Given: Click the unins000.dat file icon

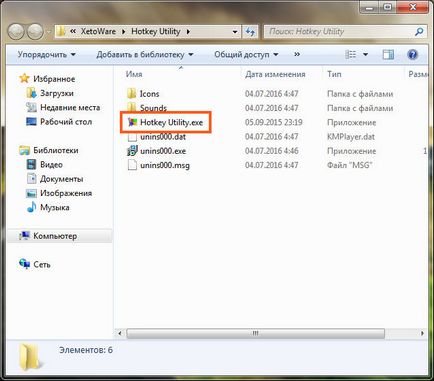Looking at the screenshot, I should click(x=132, y=137).
